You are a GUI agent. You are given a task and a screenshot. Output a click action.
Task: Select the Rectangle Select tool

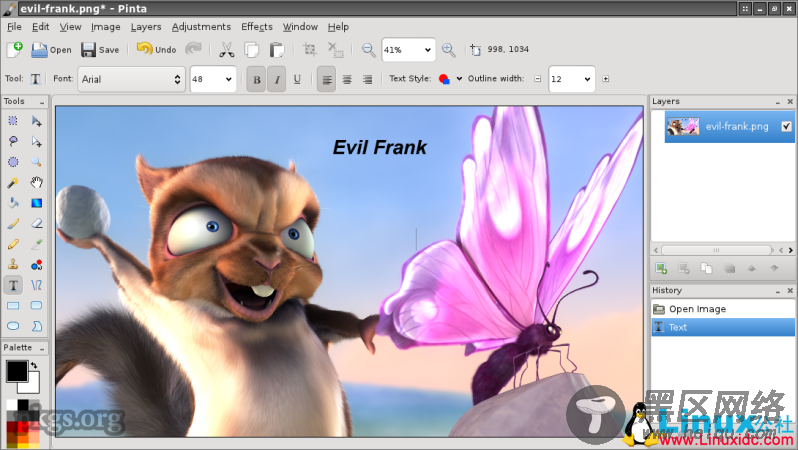click(13, 121)
